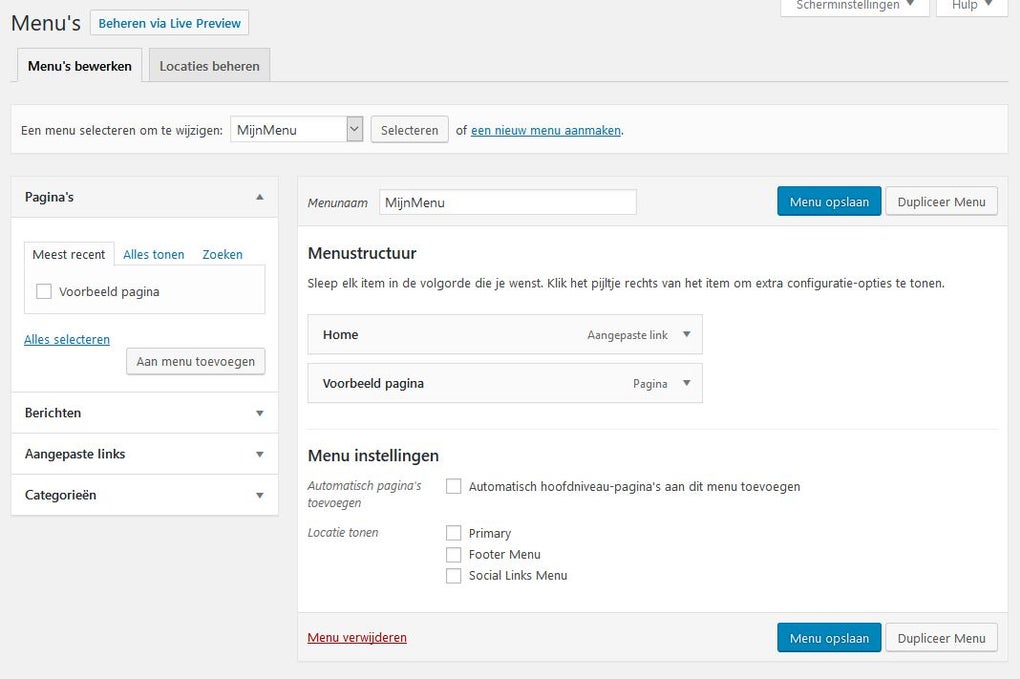This screenshot has height=679, width=1020.
Task: Expand the Home menu item options
Action: 687,335
